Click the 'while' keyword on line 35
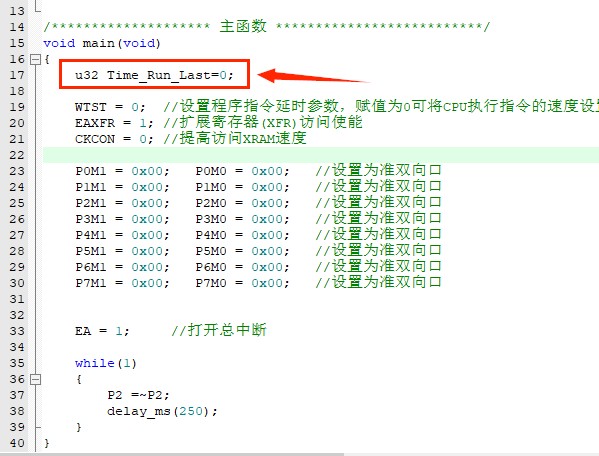This screenshot has height=456, width=599. (95, 363)
